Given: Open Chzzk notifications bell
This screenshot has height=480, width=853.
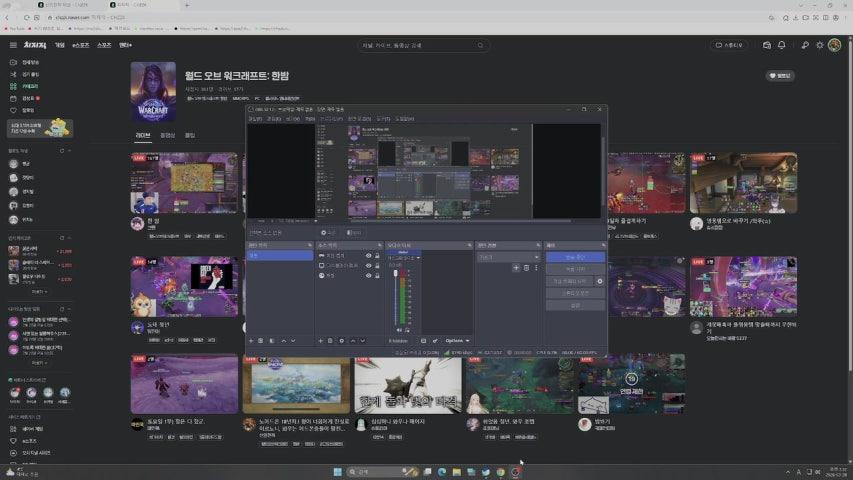Looking at the screenshot, I should point(782,45).
